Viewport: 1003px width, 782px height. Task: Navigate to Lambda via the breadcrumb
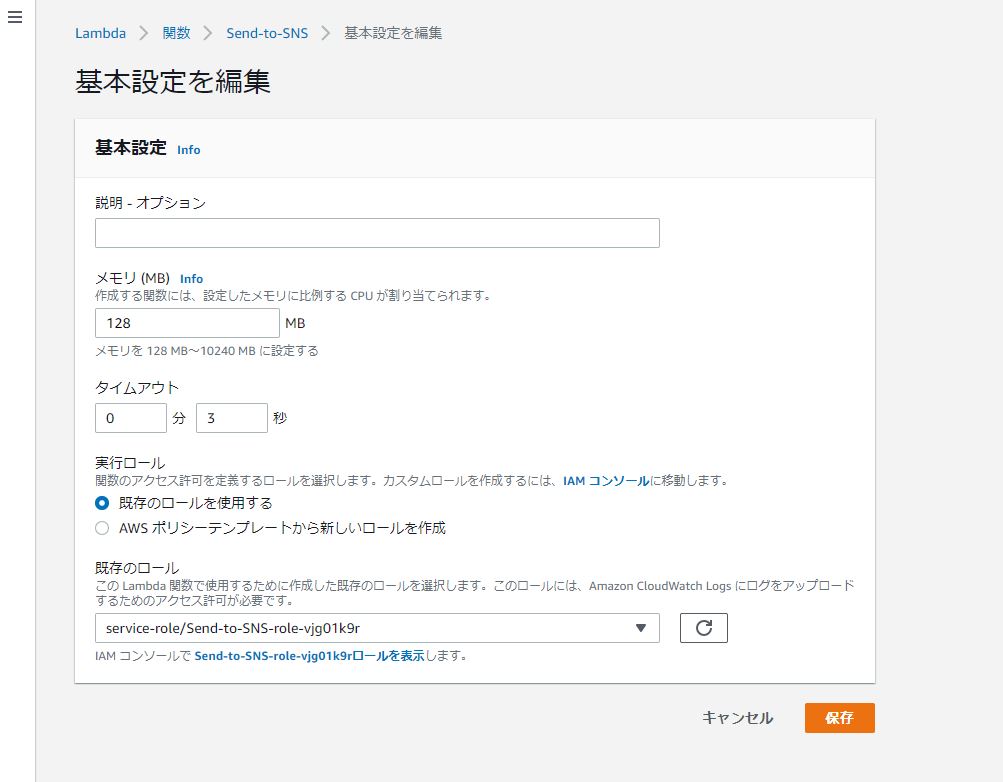tap(100, 33)
